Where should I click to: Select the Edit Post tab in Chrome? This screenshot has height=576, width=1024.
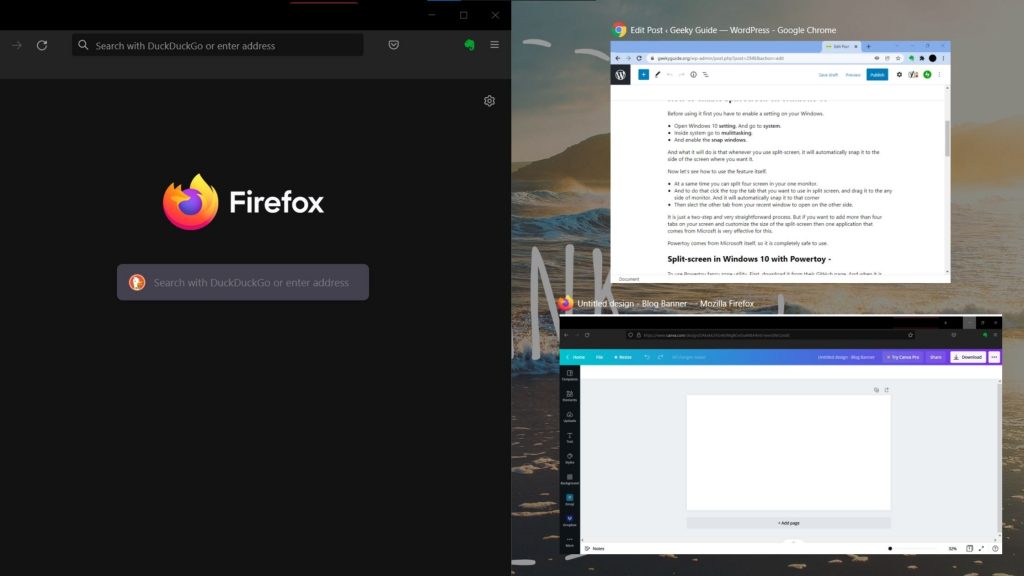[841, 46]
